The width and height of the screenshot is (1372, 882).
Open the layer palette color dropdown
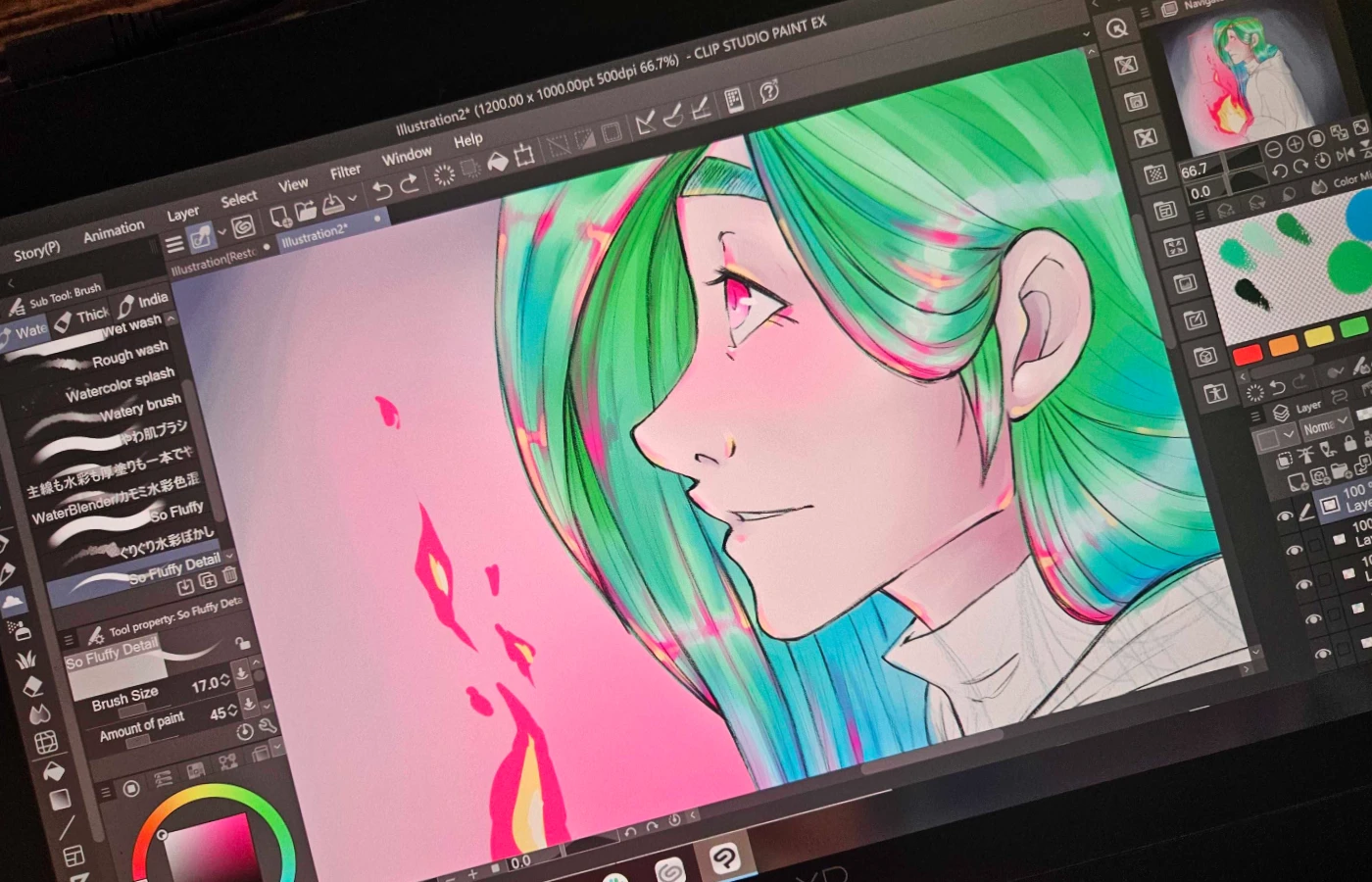click(x=1276, y=437)
